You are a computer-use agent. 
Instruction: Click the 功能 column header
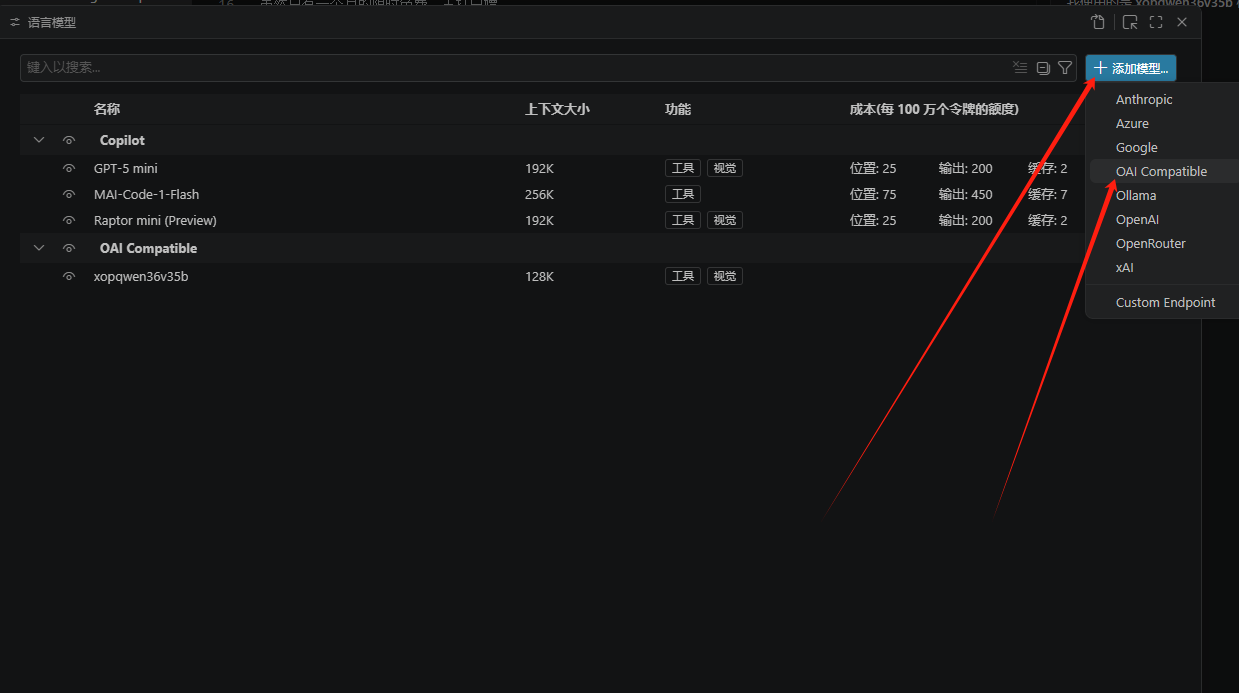(x=678, y=109)
